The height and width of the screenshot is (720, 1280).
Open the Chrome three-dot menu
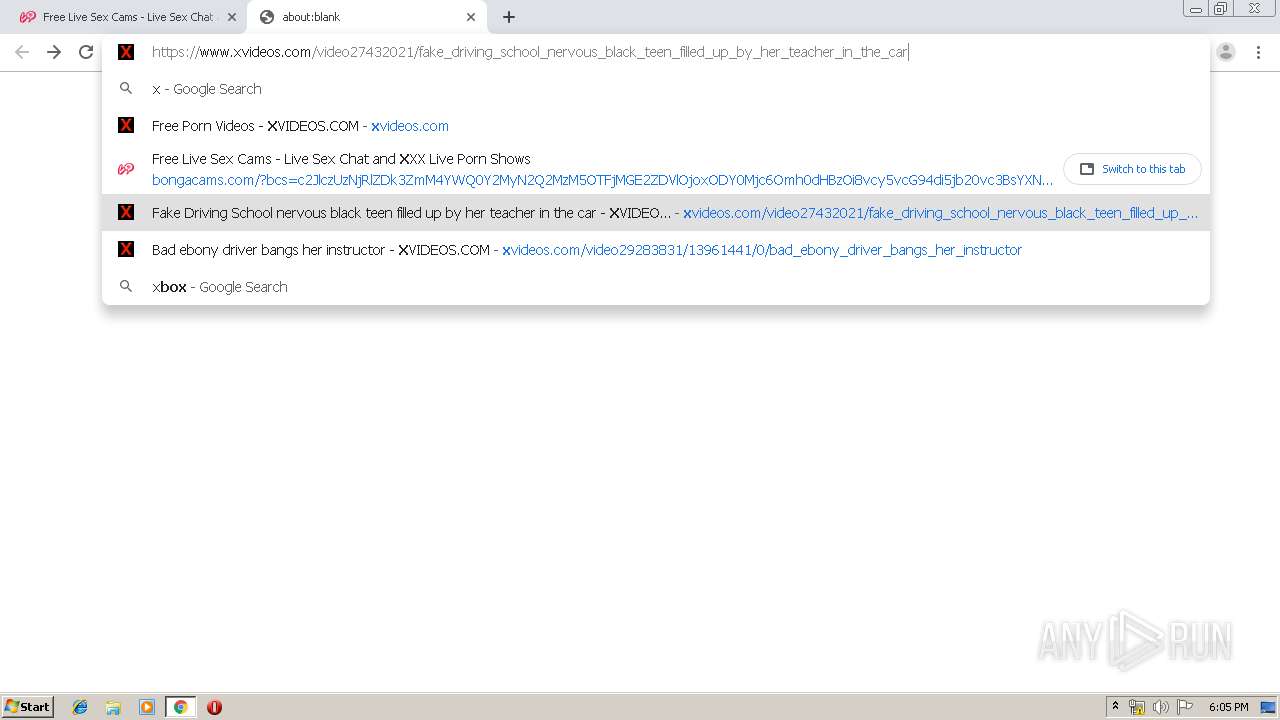click(x=1258, y=52)
